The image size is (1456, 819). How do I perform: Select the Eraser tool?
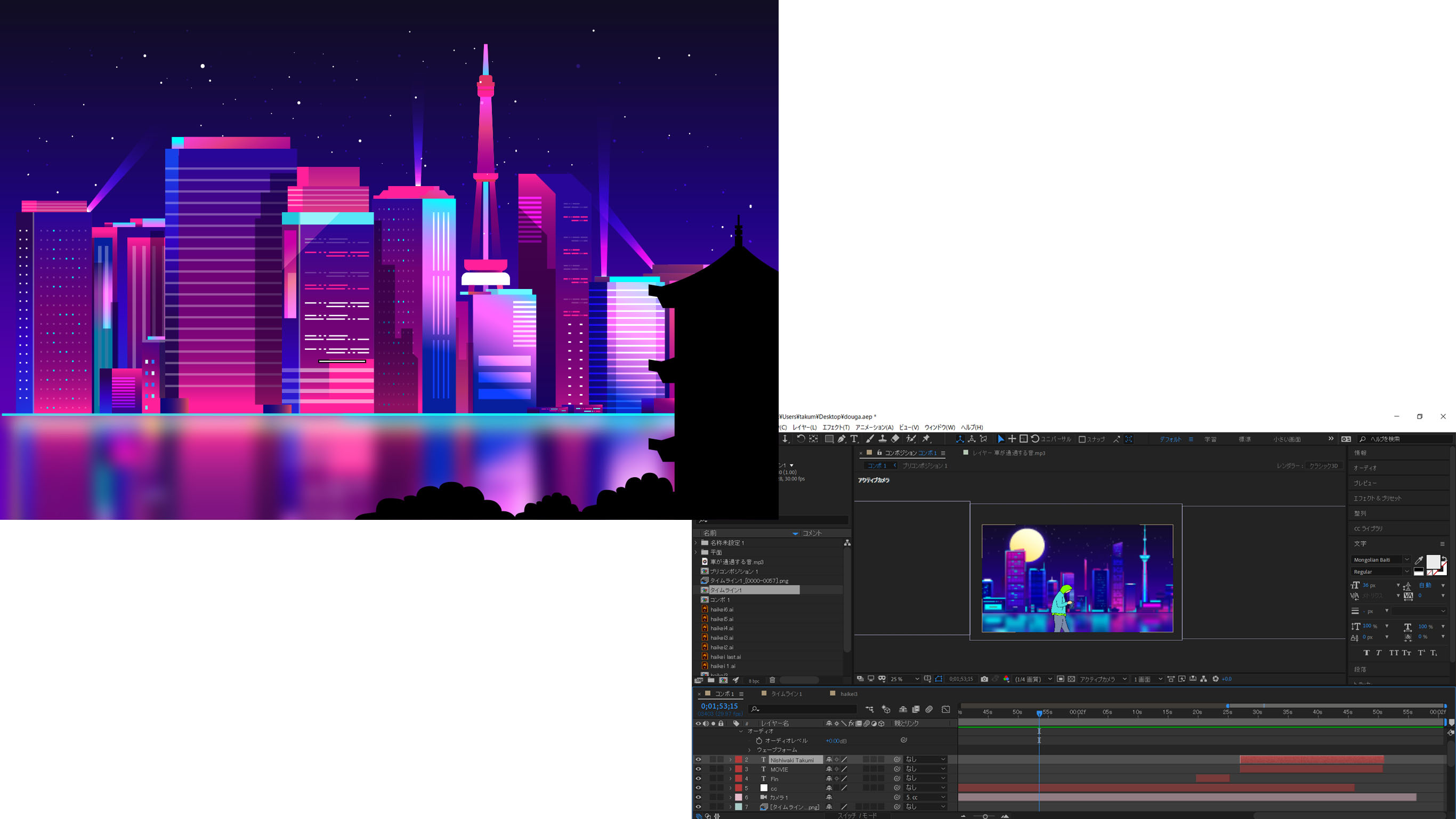(895, 439)
